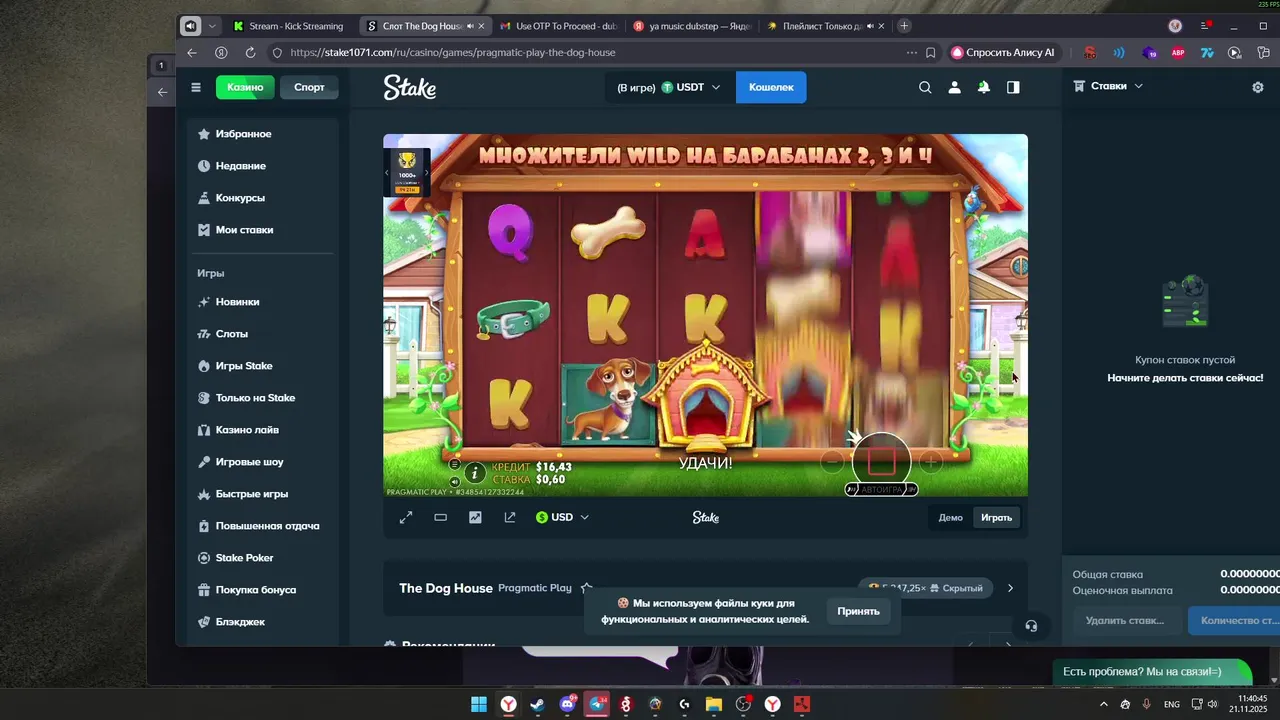Switch to ya music dubstep tab
Viewport: 1280px width, 720px height.
click(x=691, y=26)
